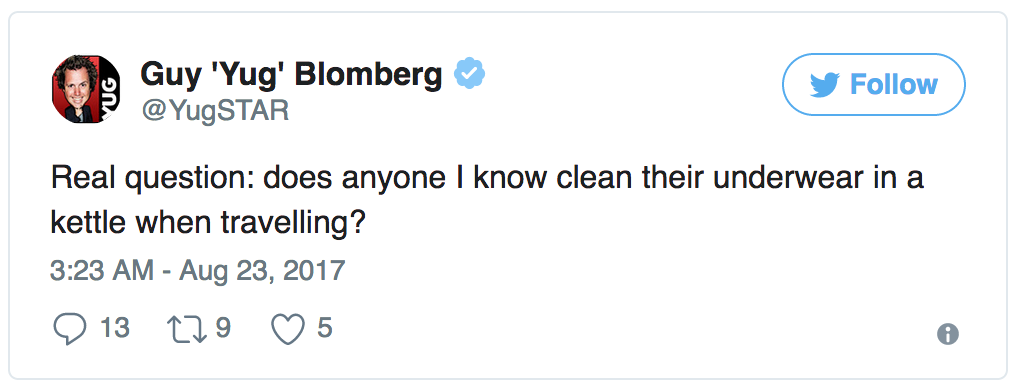
Task: Click the blue verified badge
Action: (469, 73)
